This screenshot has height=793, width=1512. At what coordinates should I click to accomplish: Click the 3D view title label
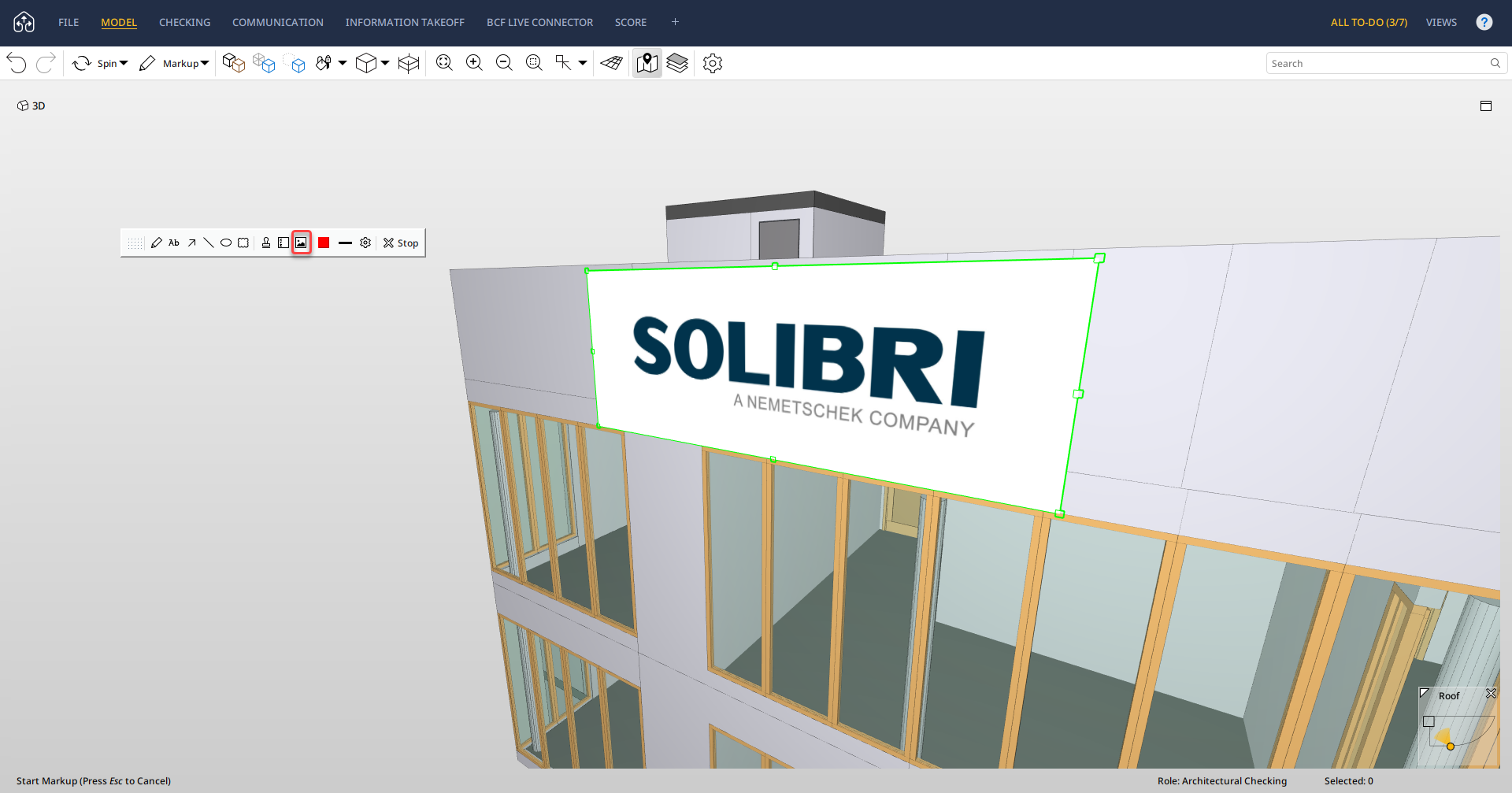click(x=31, y=106)
